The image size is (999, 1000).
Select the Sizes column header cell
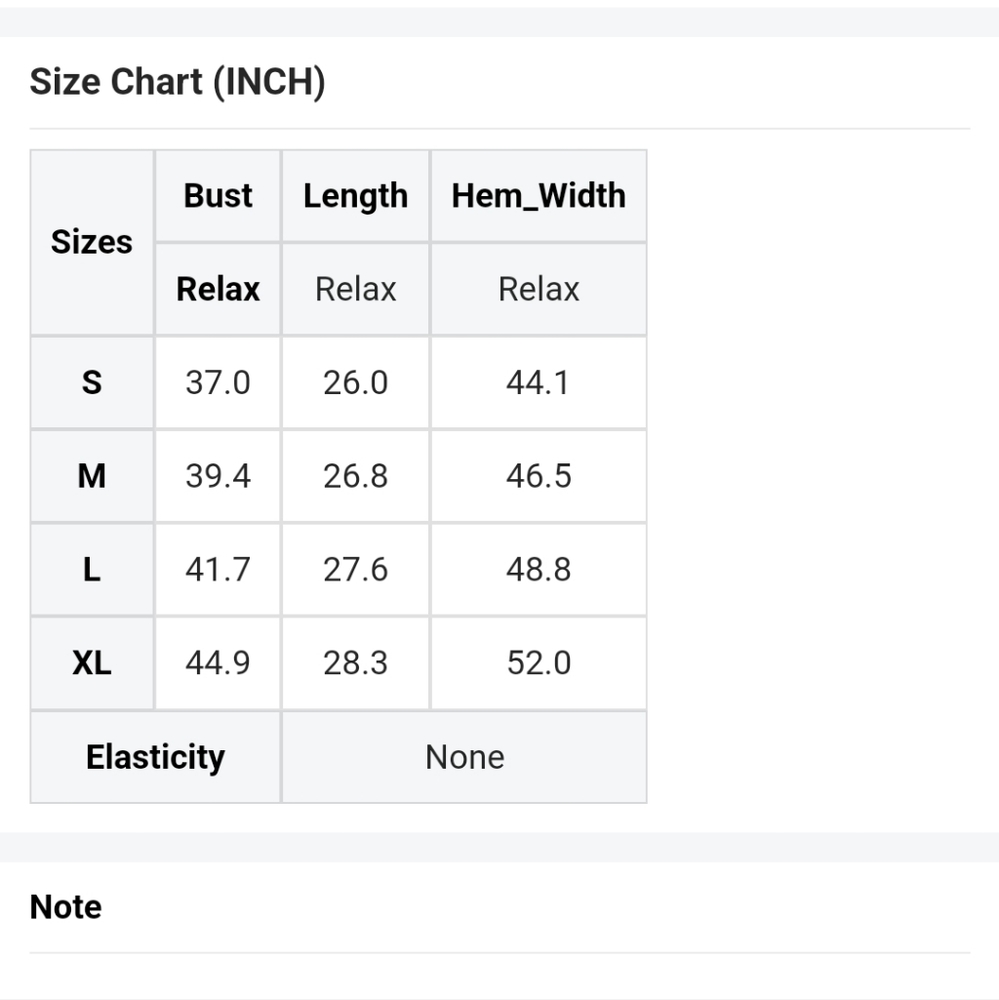tap(92, 242)
